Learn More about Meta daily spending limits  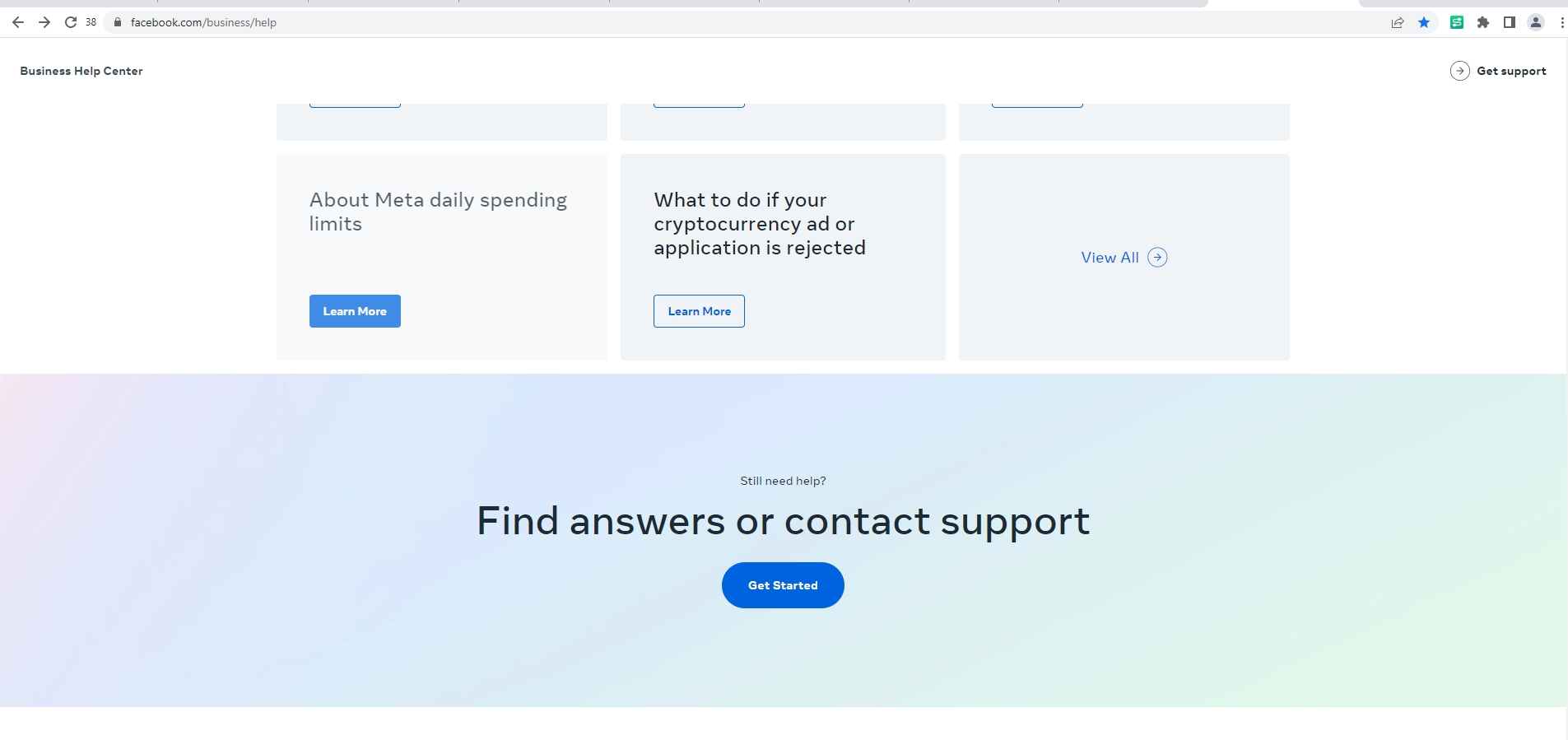(355, 311)
